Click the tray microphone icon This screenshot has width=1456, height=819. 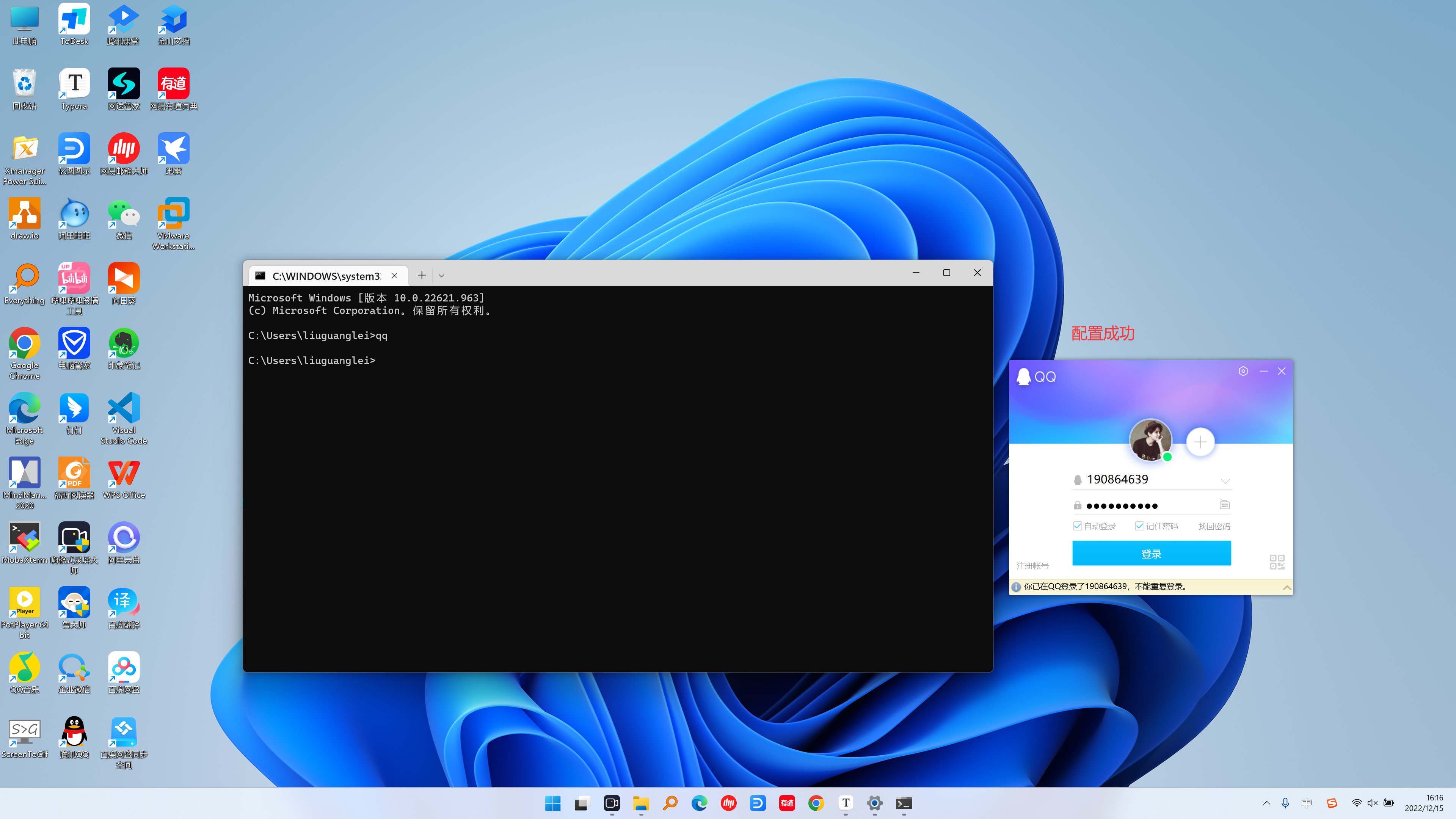click(1285, 803)
